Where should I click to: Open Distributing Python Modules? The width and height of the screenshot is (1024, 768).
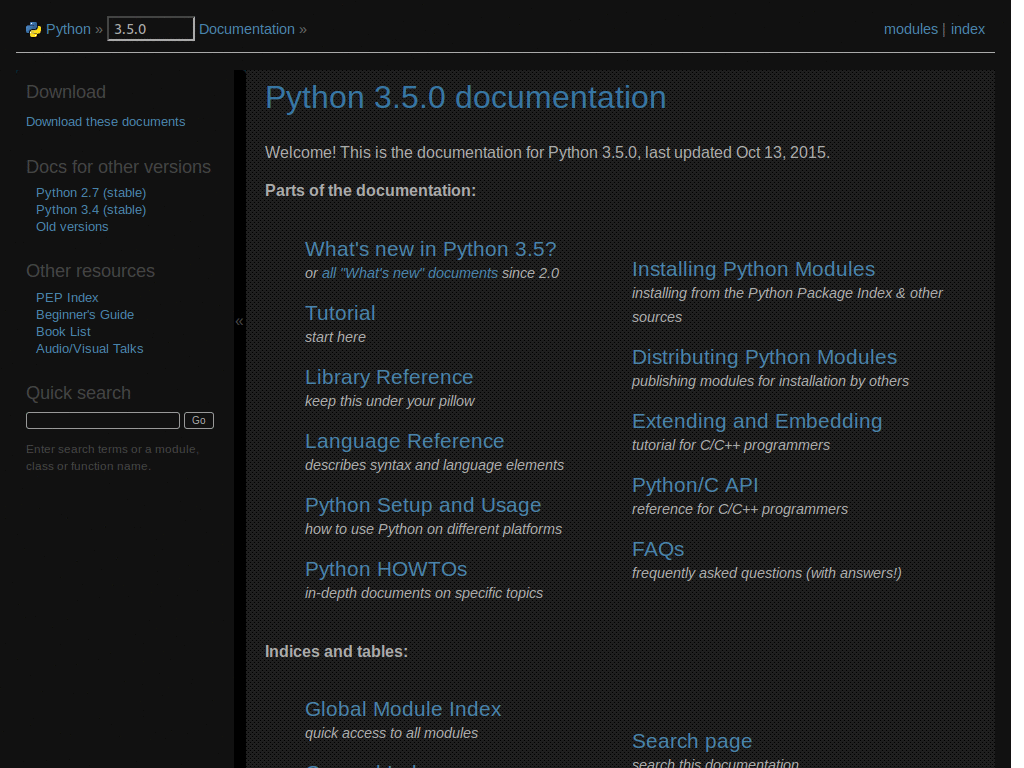764,357
